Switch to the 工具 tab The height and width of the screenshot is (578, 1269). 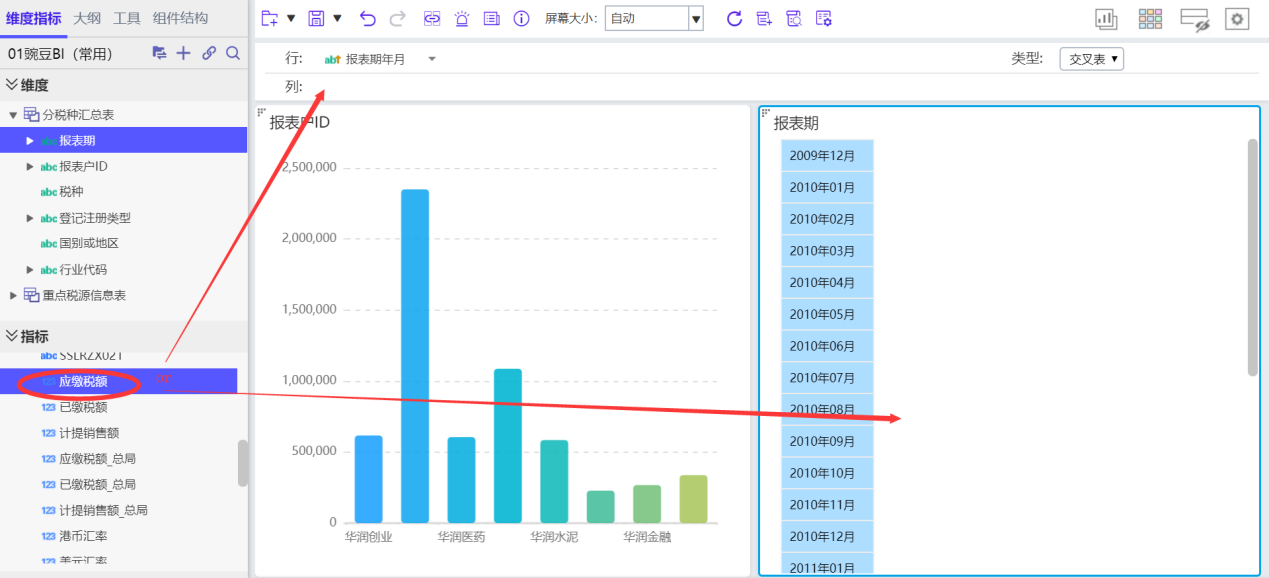click(127, 18)
